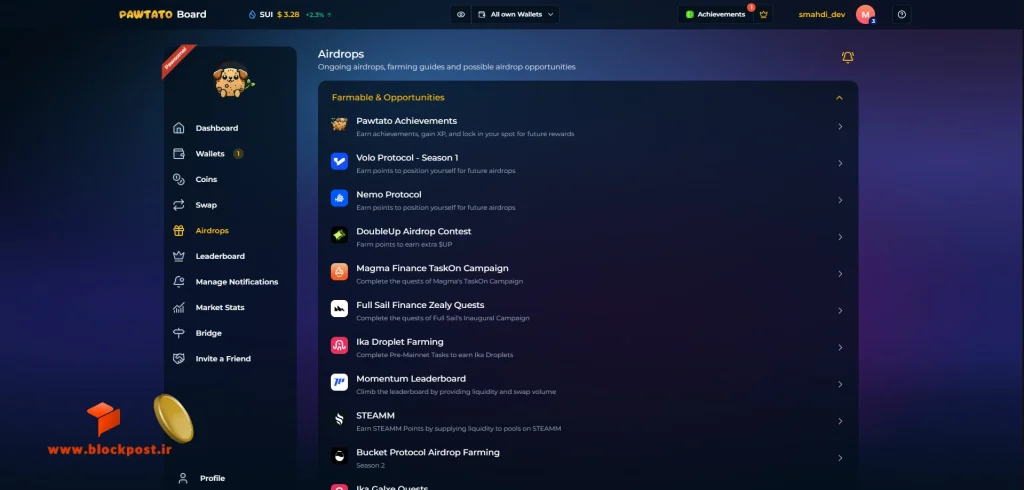Expand Full Sail Finance Zealy Quests chevron
1024x490 pixels.
pyautogui.click(x=840, y=310)
